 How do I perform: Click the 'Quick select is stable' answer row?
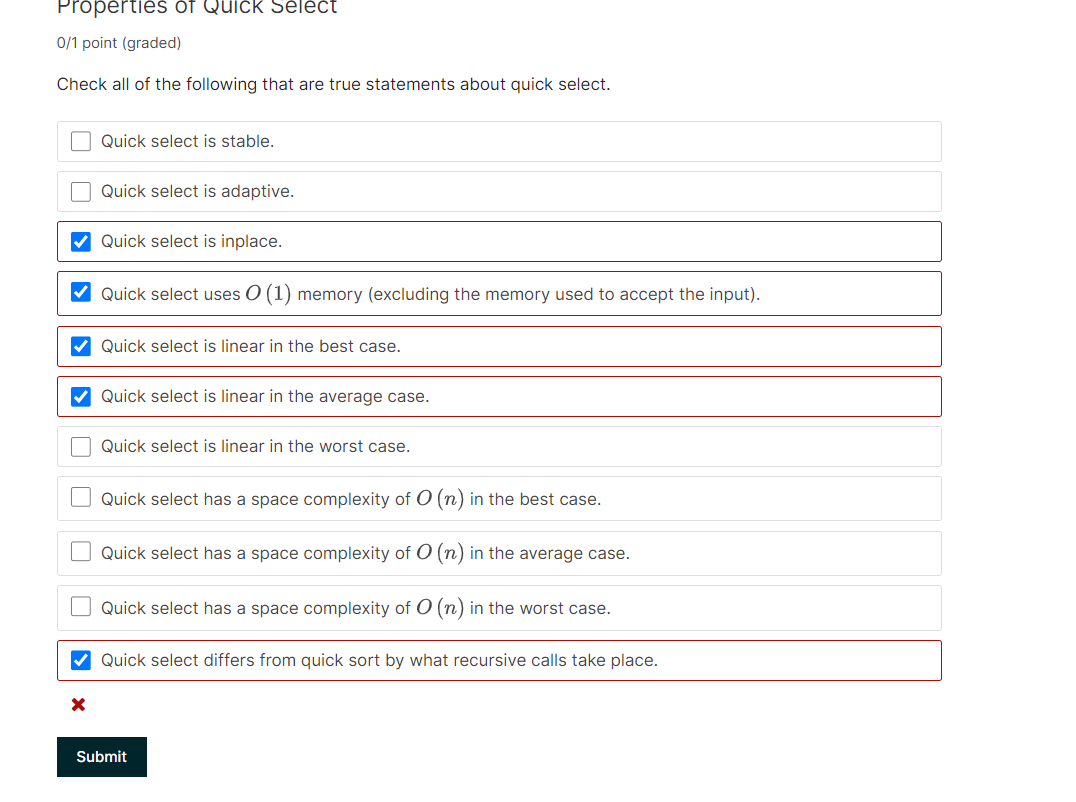click(x=500, y=141)
